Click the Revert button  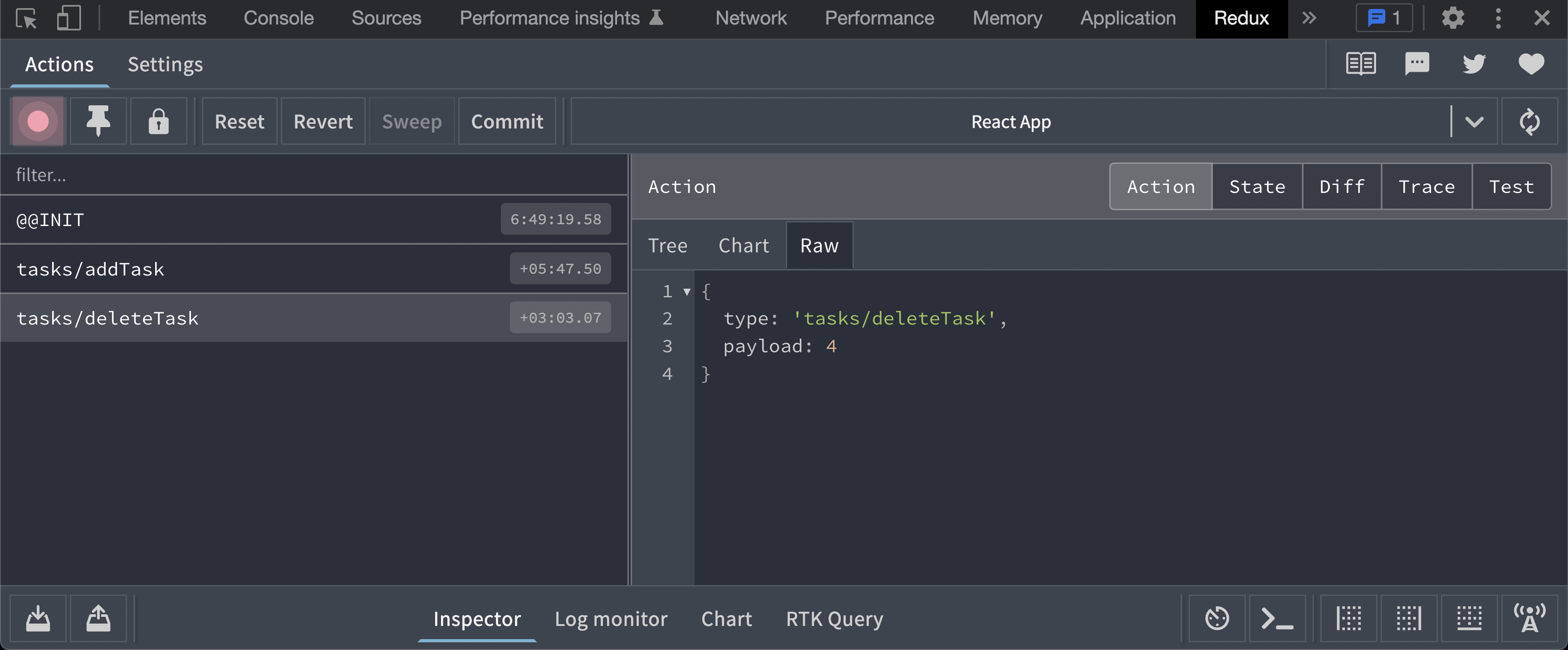tap(323, 121)
